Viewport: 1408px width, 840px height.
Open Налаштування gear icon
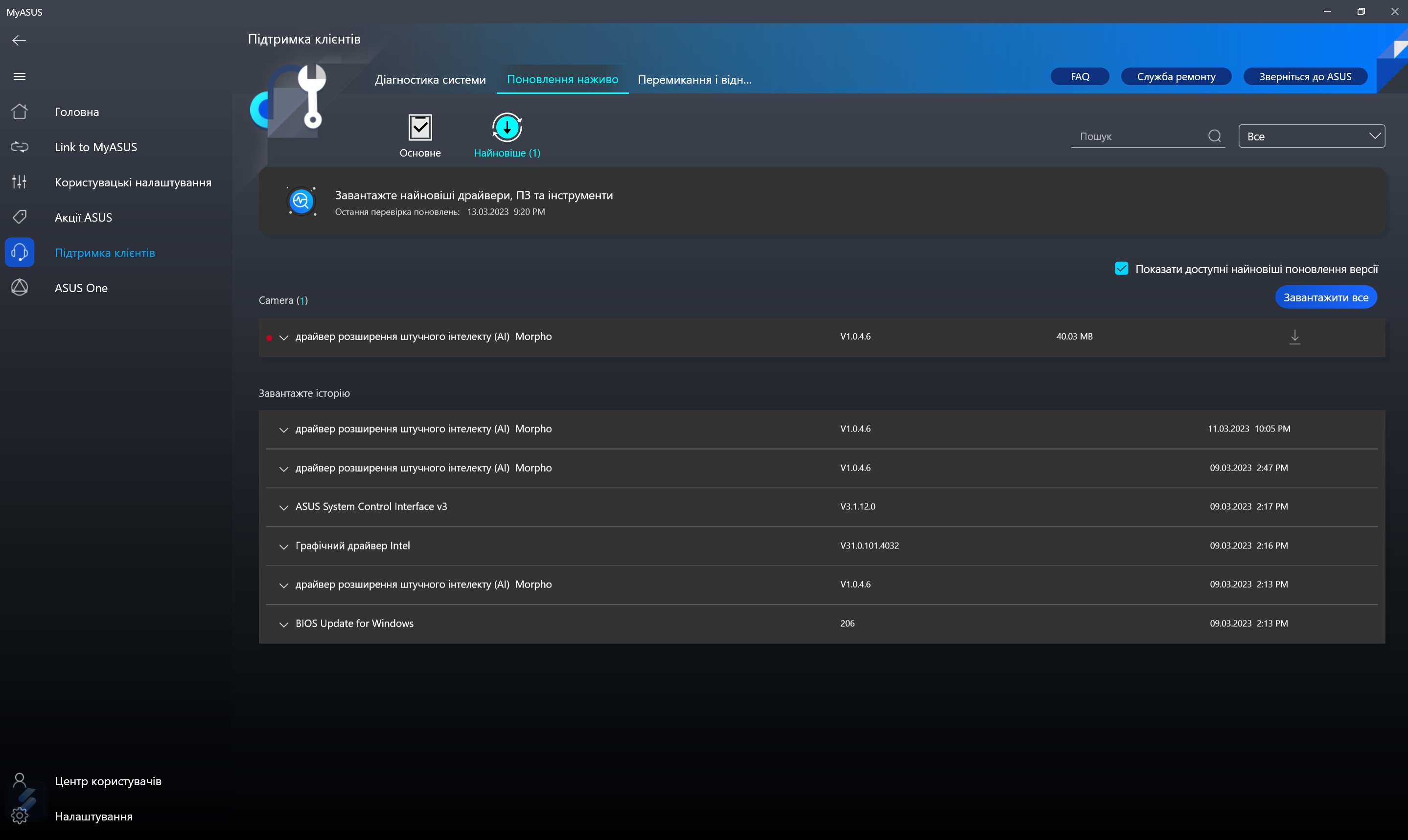click(19, 816)
